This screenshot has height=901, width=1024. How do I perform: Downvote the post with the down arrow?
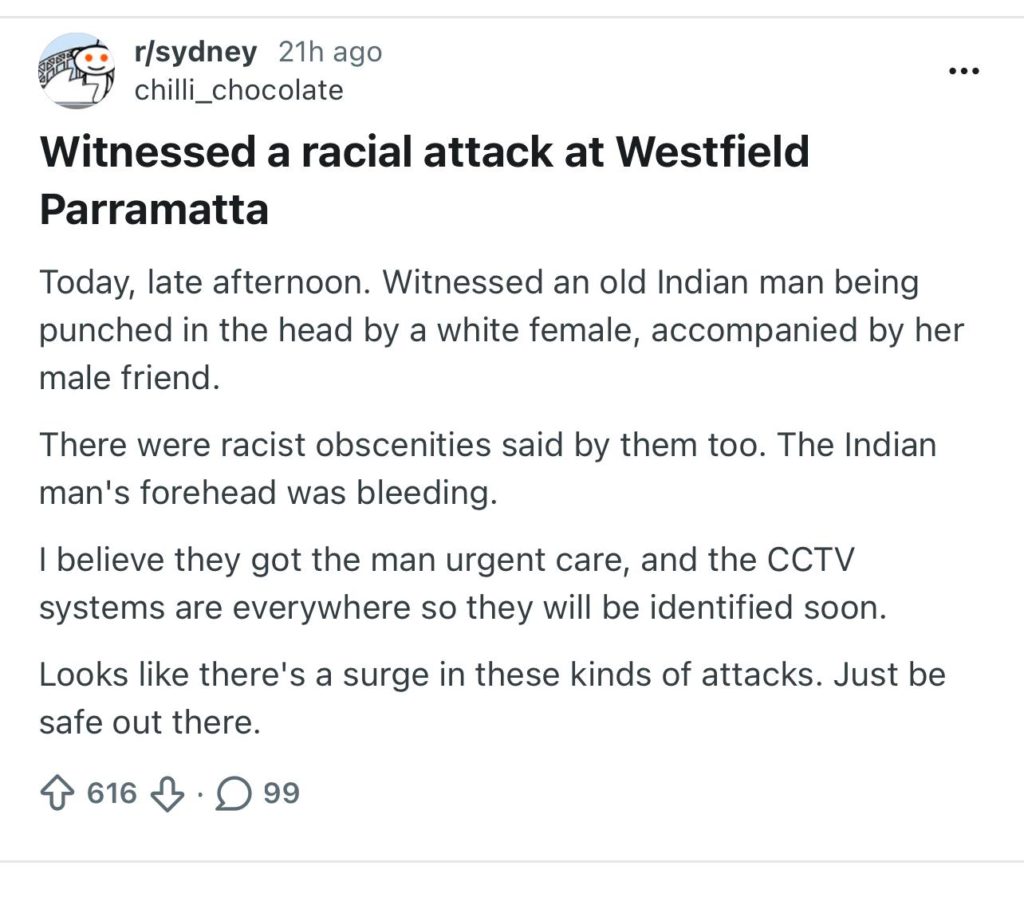point(166,794)
